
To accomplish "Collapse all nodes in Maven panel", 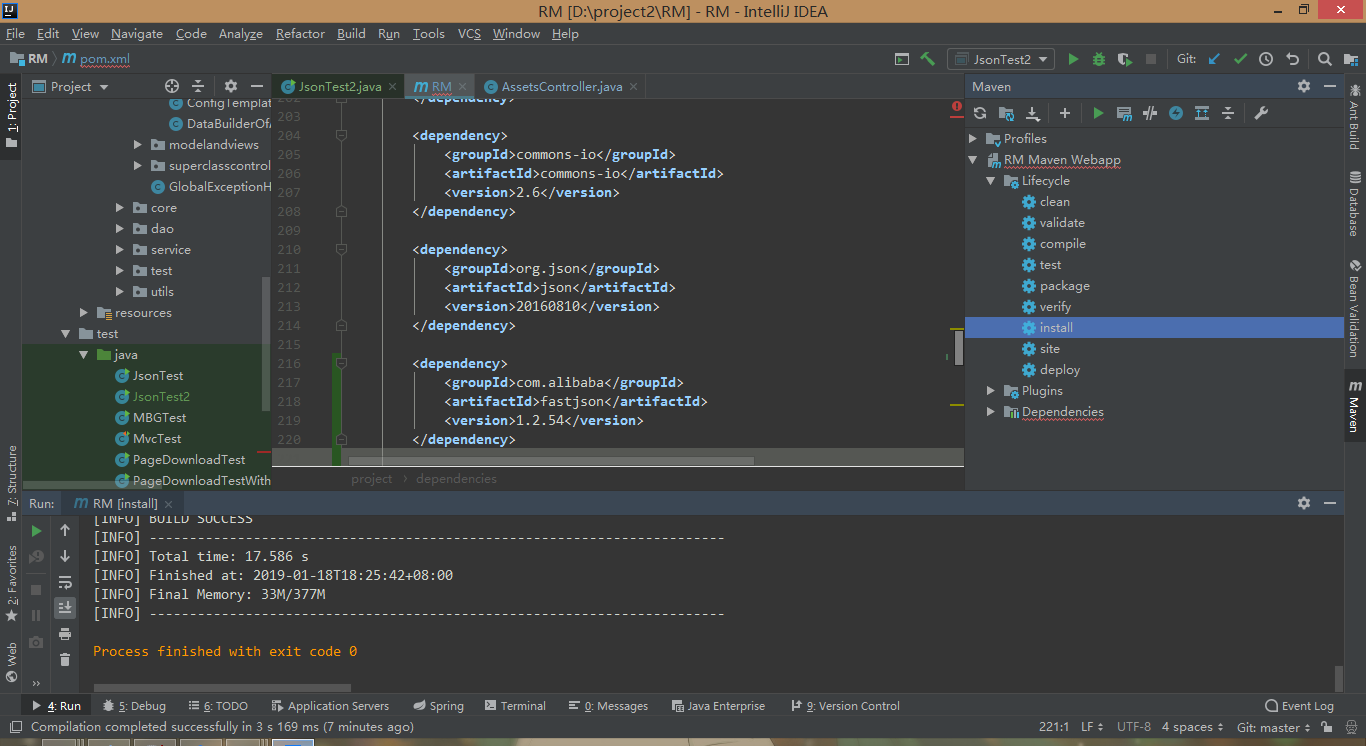I will (1228, 113).
